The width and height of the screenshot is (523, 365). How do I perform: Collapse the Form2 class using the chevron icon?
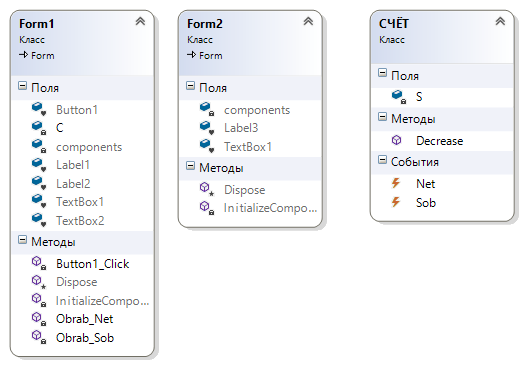point(308,22)
